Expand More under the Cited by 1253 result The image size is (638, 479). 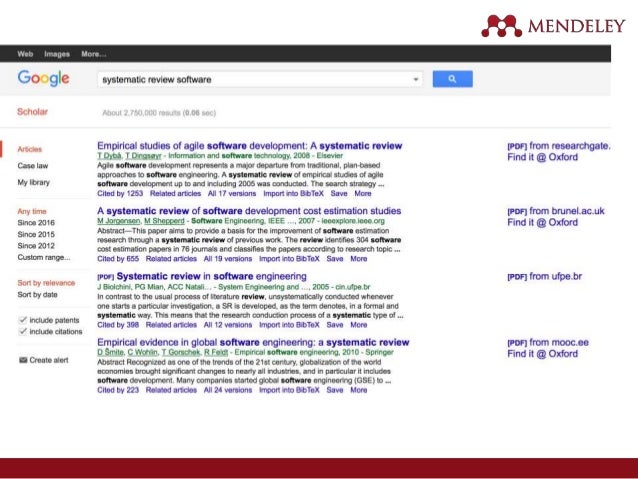pos(363,193)
